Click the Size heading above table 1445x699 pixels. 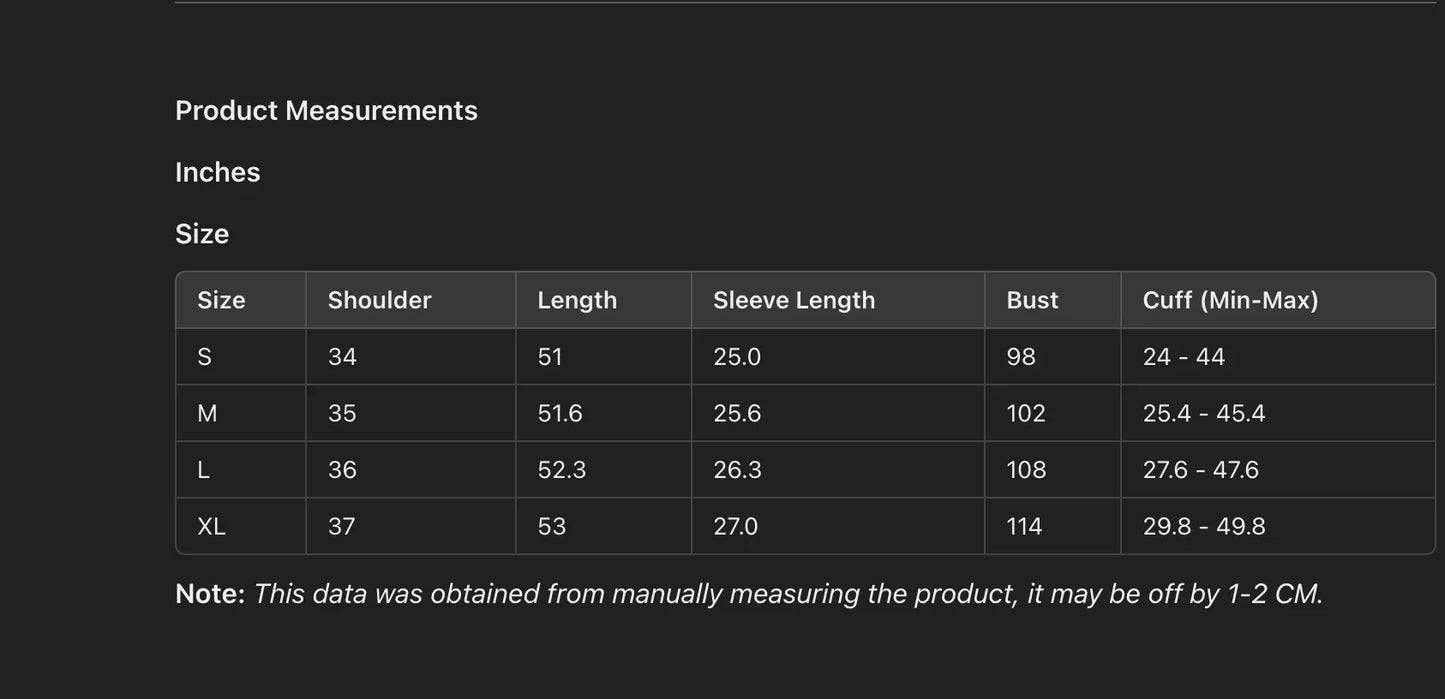coord(202,234)
